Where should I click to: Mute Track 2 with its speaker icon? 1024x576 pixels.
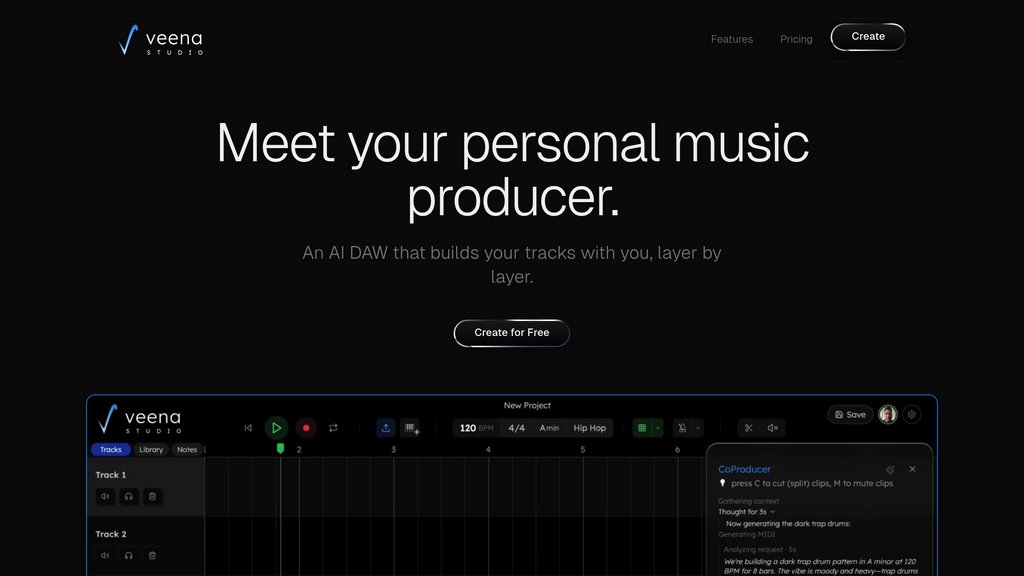click(105, 556)
